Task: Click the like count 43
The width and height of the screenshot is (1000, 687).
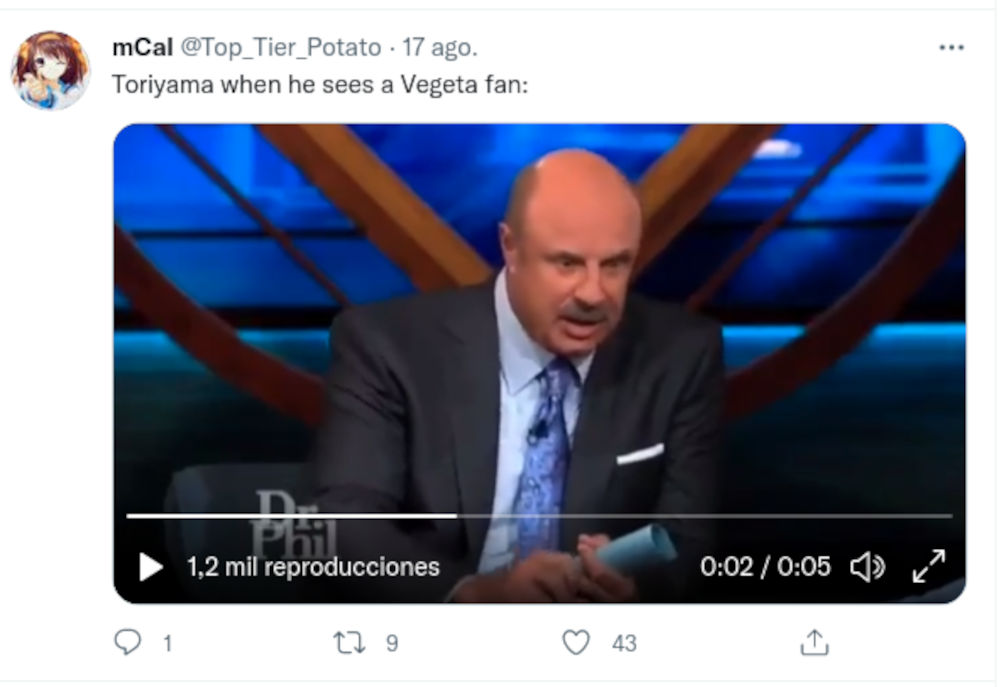Action: coord(624,643)
